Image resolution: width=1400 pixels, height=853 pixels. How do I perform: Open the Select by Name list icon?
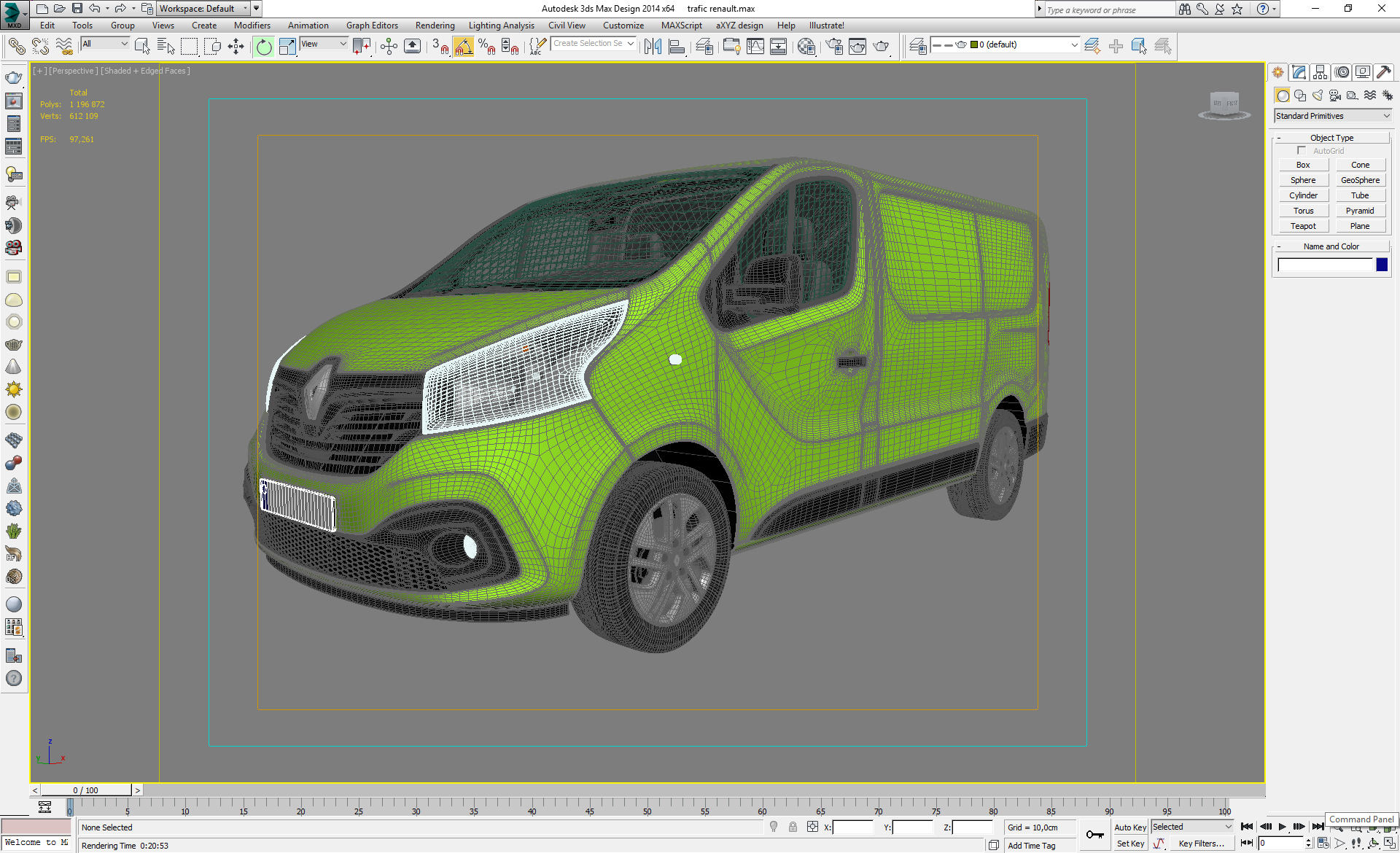pyautogui.click(x=166, y=47)
